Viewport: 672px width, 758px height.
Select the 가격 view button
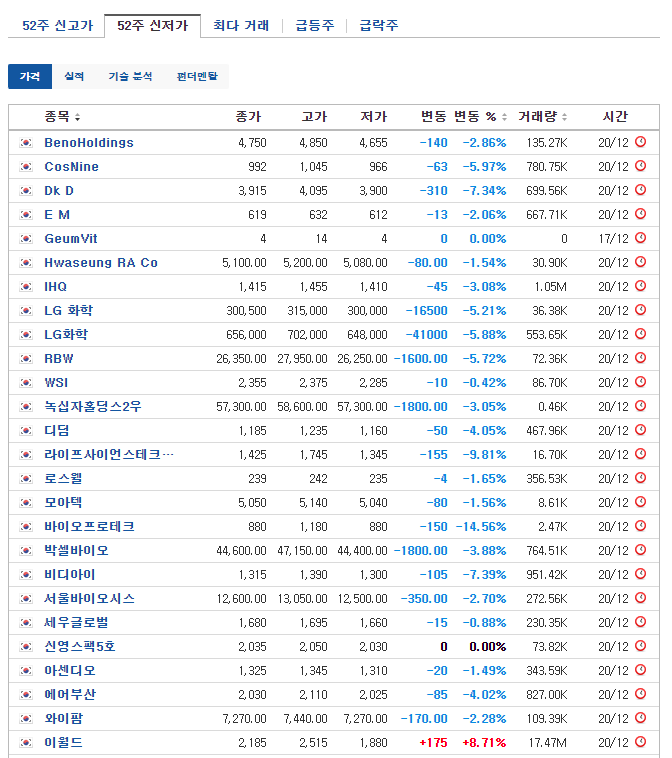pyautogui.click(x=30, y=76)
